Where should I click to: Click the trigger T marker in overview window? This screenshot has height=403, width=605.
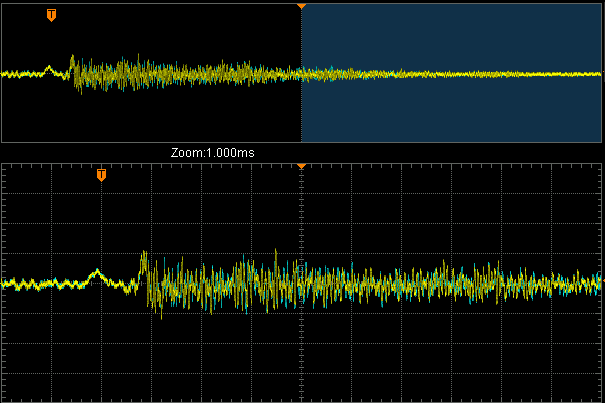(x=51, y=15)
